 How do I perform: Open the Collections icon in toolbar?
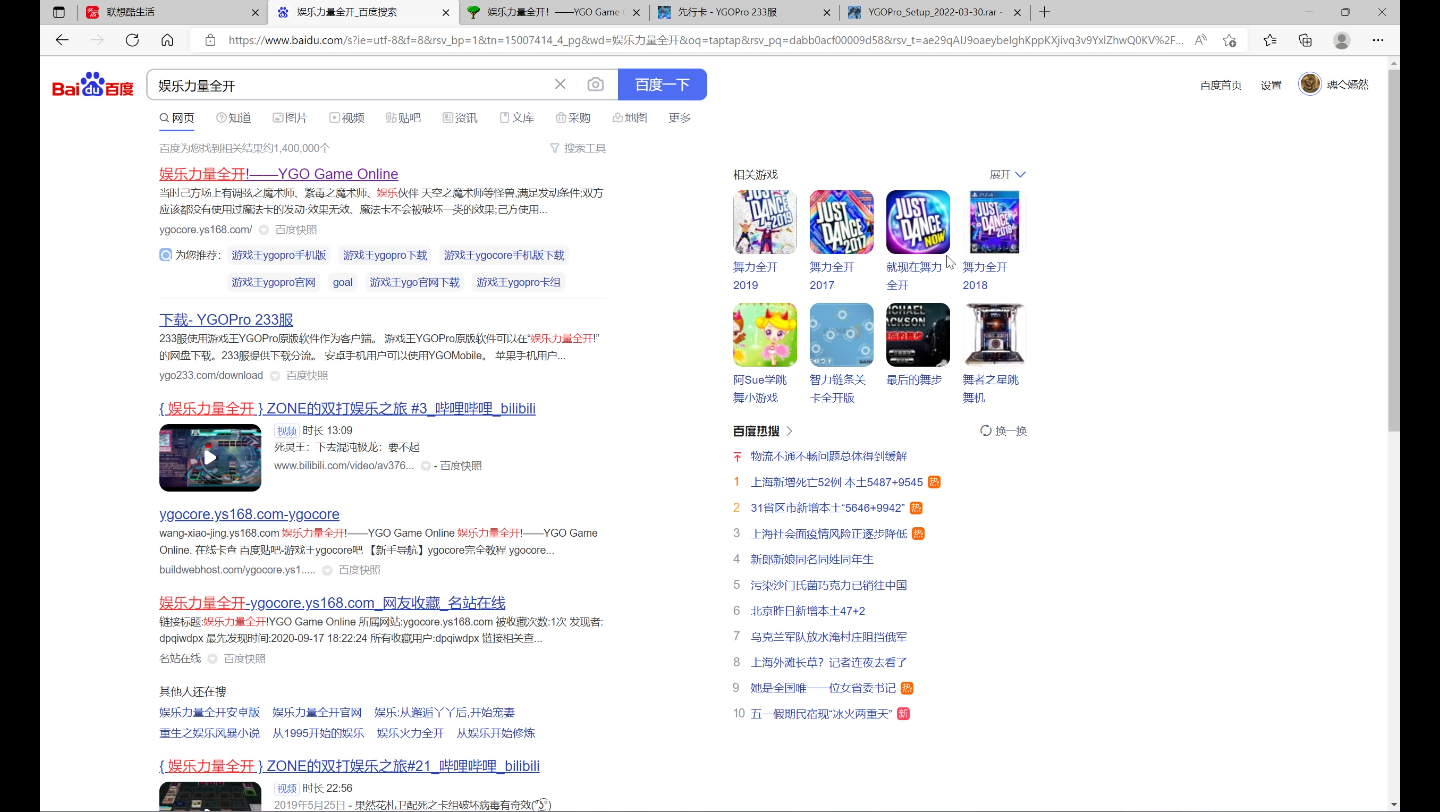click(x=1305, y=40)
